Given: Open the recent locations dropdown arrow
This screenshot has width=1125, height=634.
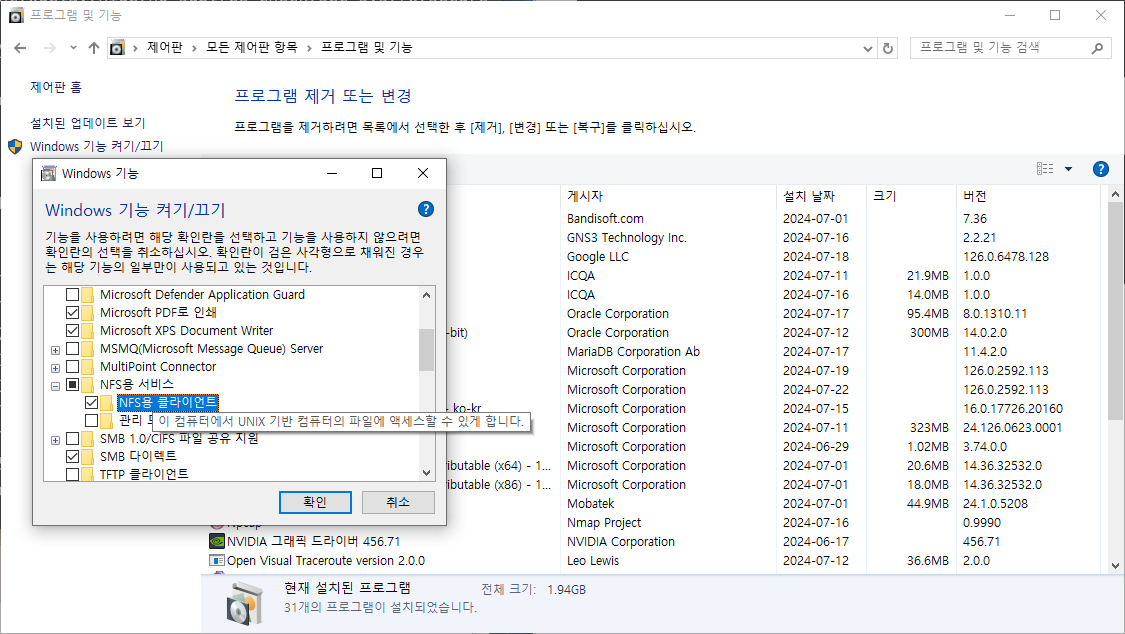Looking at the screenshot, I should click(73, 48).
